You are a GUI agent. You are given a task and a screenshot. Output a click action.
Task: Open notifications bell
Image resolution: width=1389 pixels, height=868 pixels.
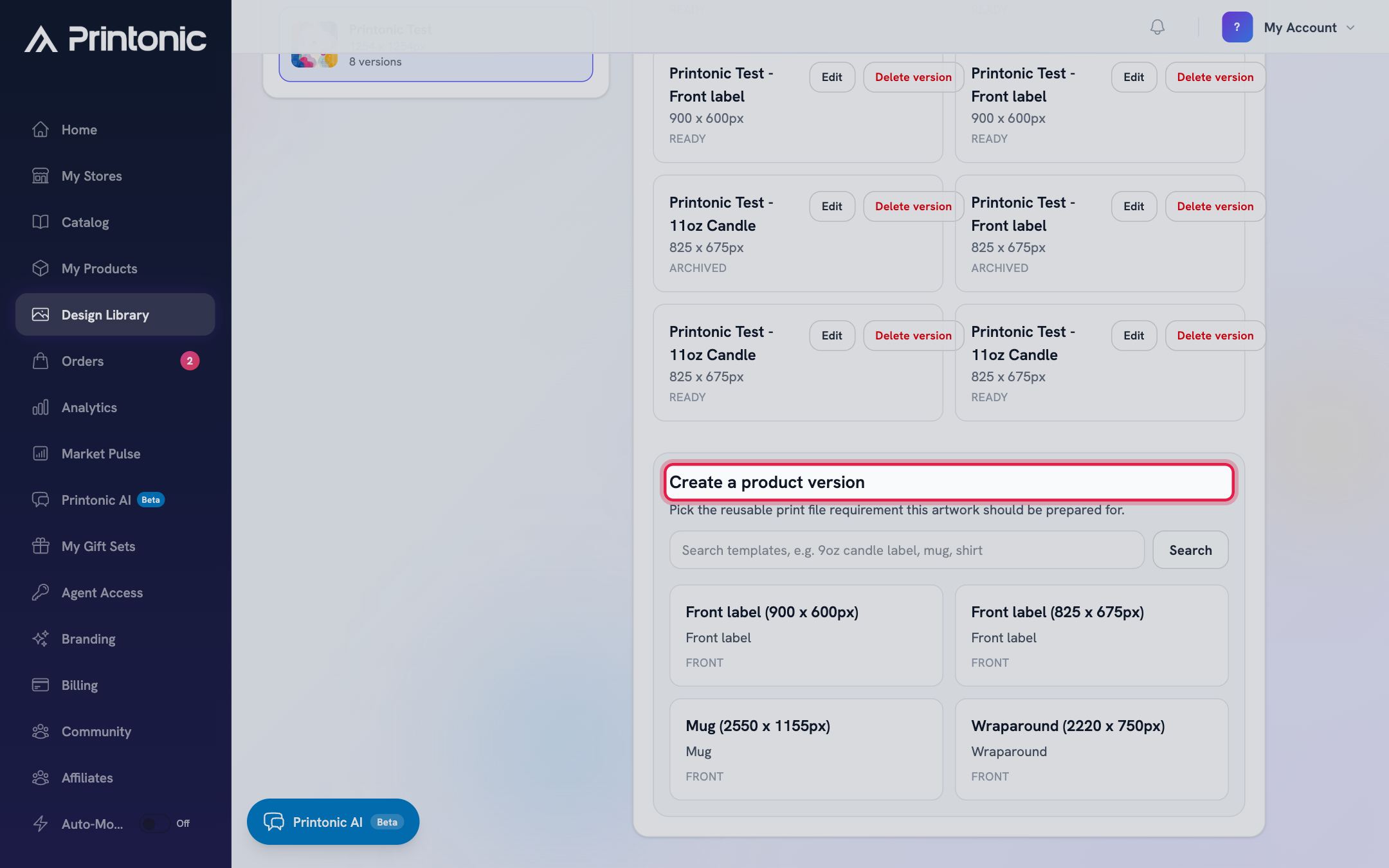pyautogui.click(x=1157, y=27)
